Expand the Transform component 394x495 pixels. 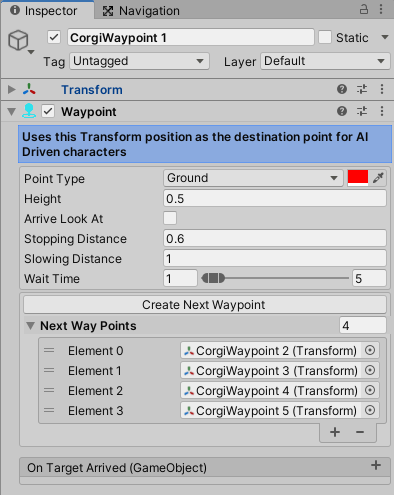point(12,89)
